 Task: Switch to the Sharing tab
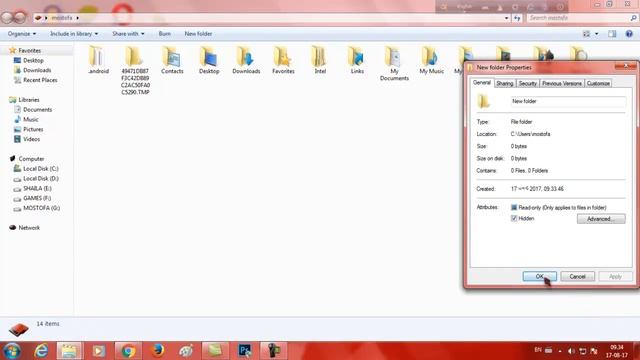coord(505,83)
